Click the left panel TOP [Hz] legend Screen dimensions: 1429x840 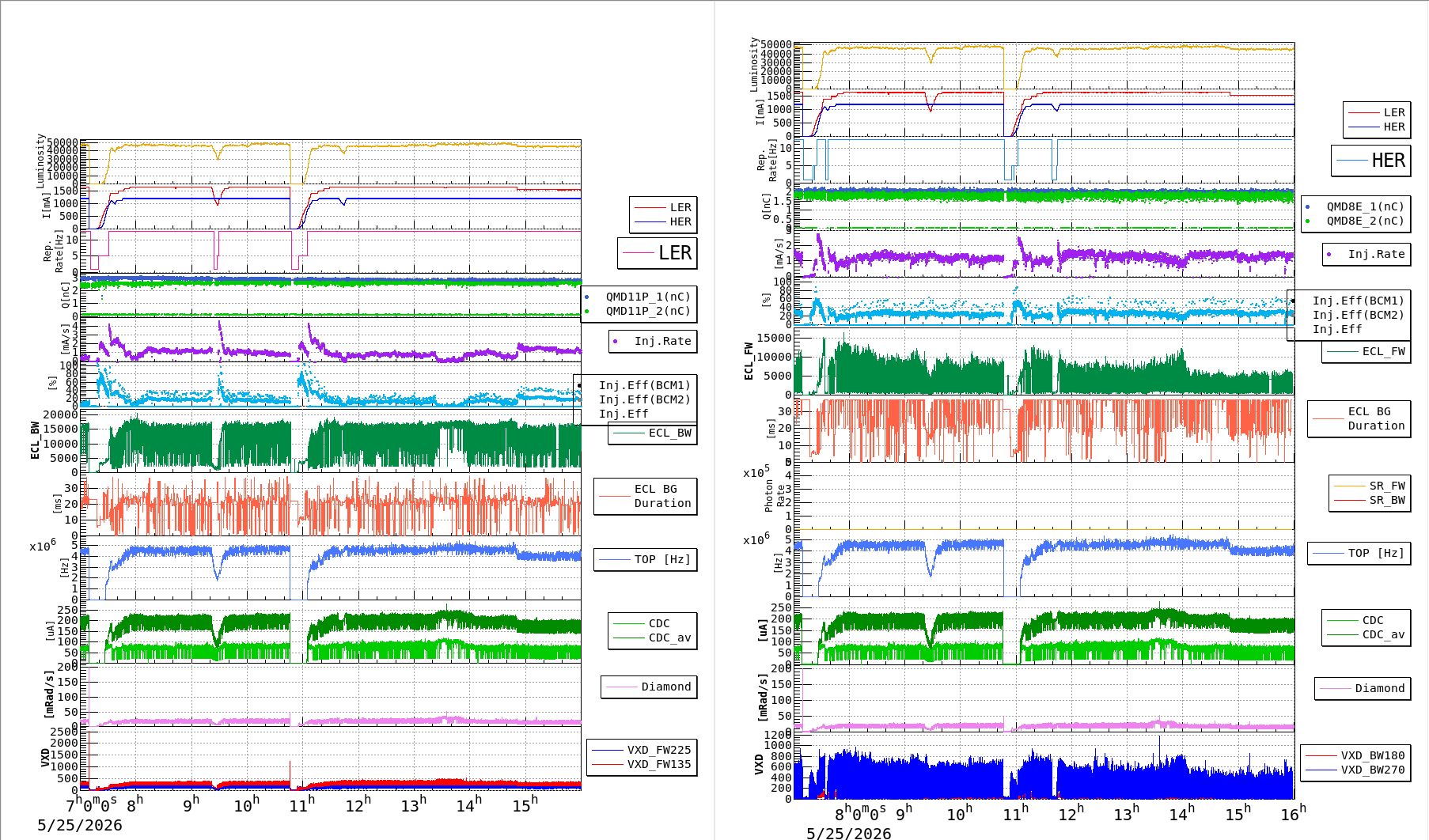coord(646,559)
